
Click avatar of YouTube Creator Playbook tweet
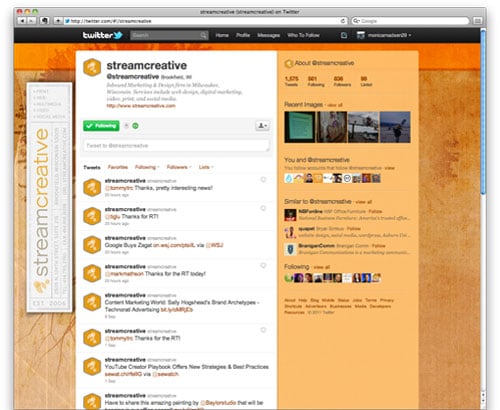coord(92,367)
